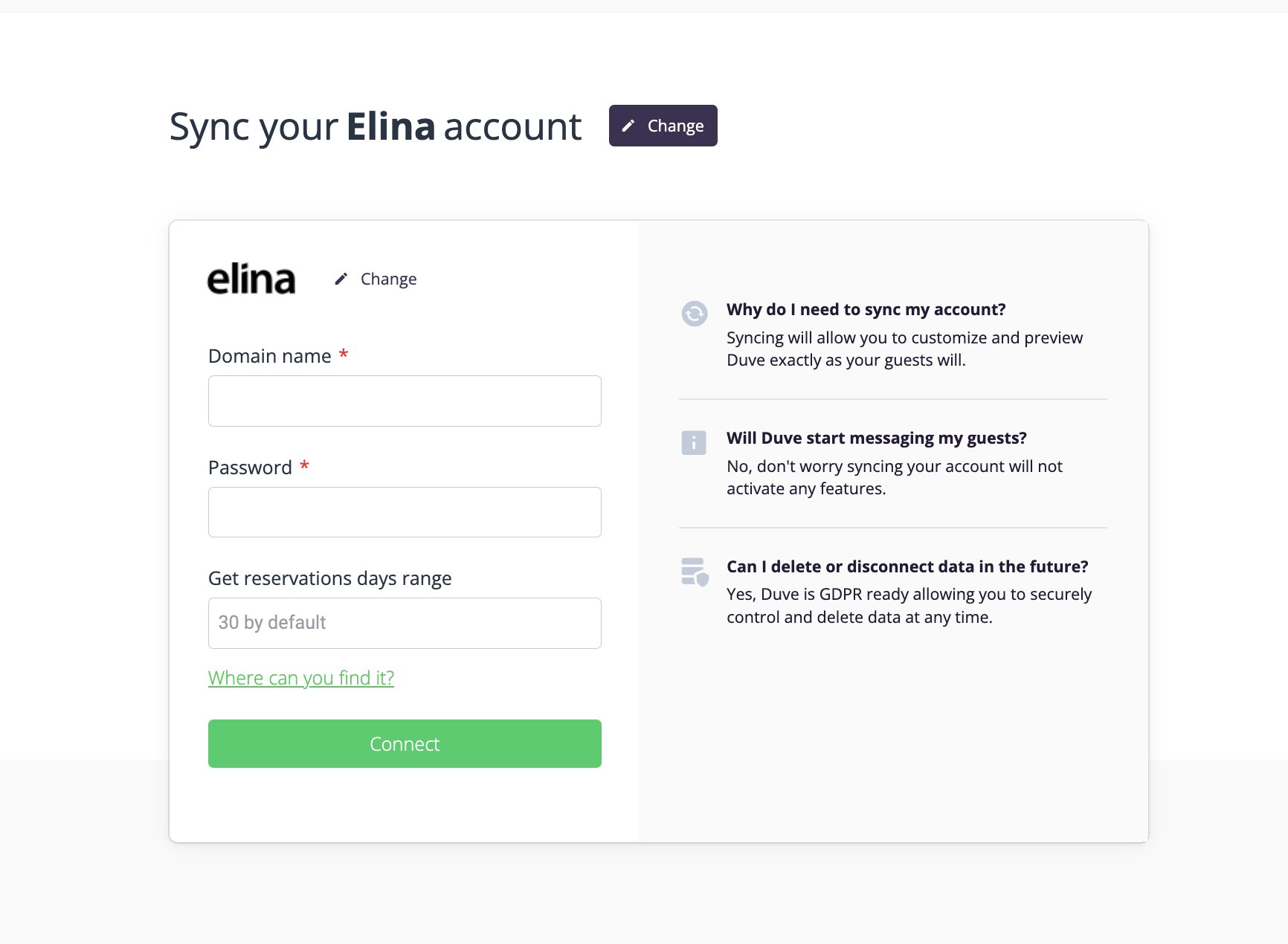Click the Domain name field label
Viewport: 1288px width, 944px height.
click(270, 356)
